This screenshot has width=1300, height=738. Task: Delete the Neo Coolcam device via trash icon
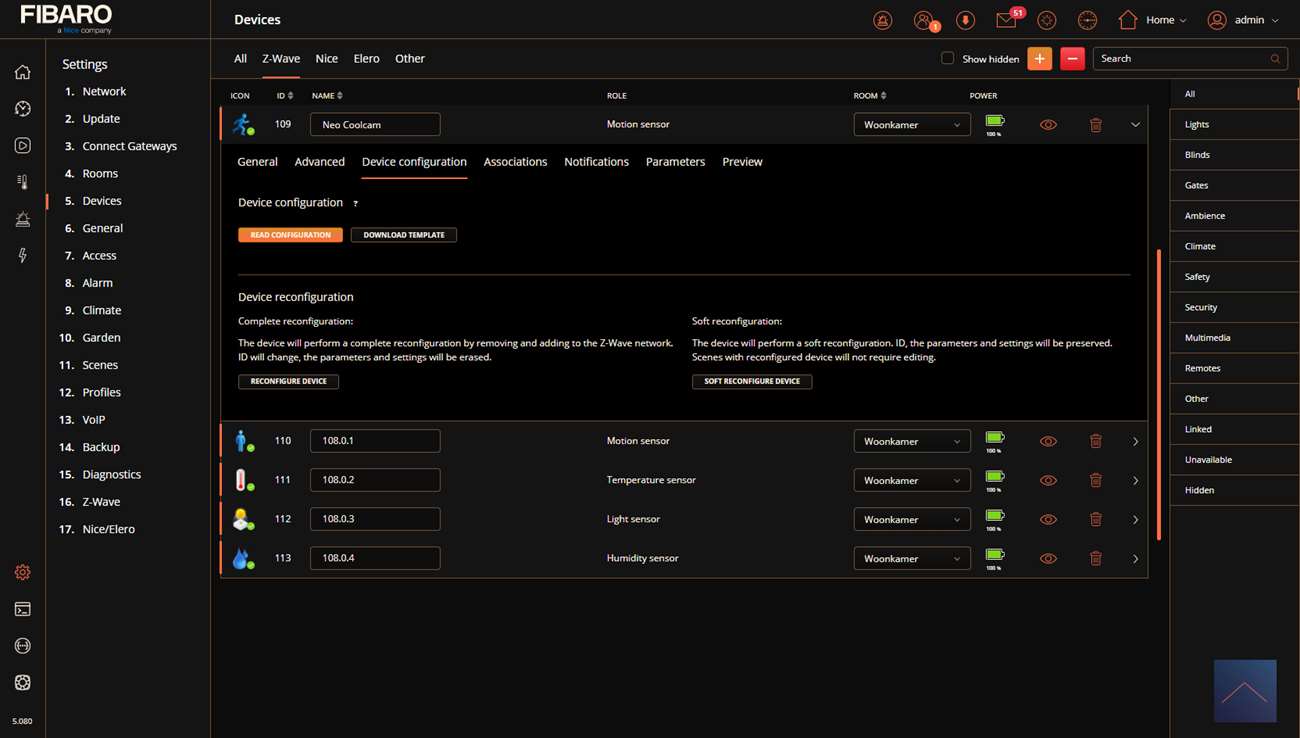click(x=1095, y=125)
